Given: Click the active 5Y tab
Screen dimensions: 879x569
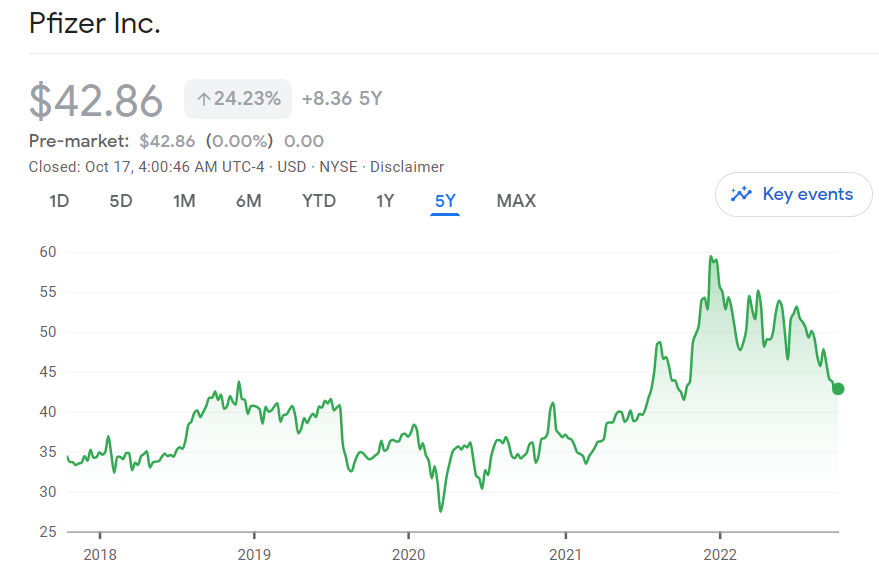Looking at the screenshot, I should (445, 201).
